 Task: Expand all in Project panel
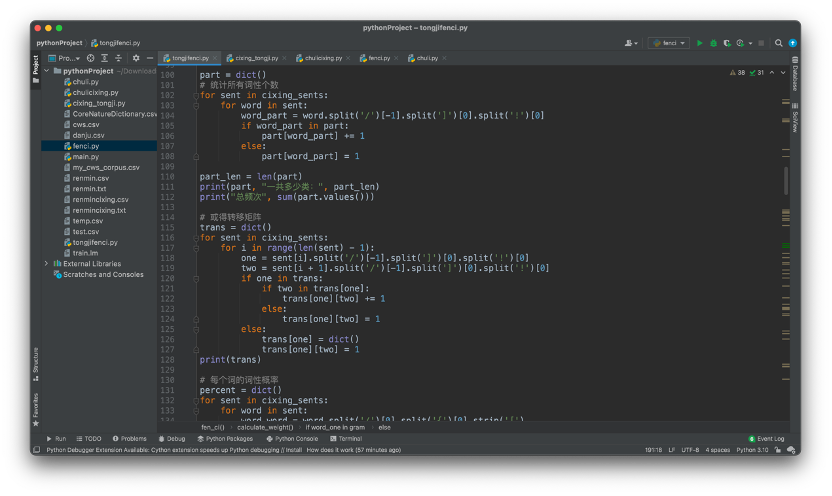click(x=105, y=58)
